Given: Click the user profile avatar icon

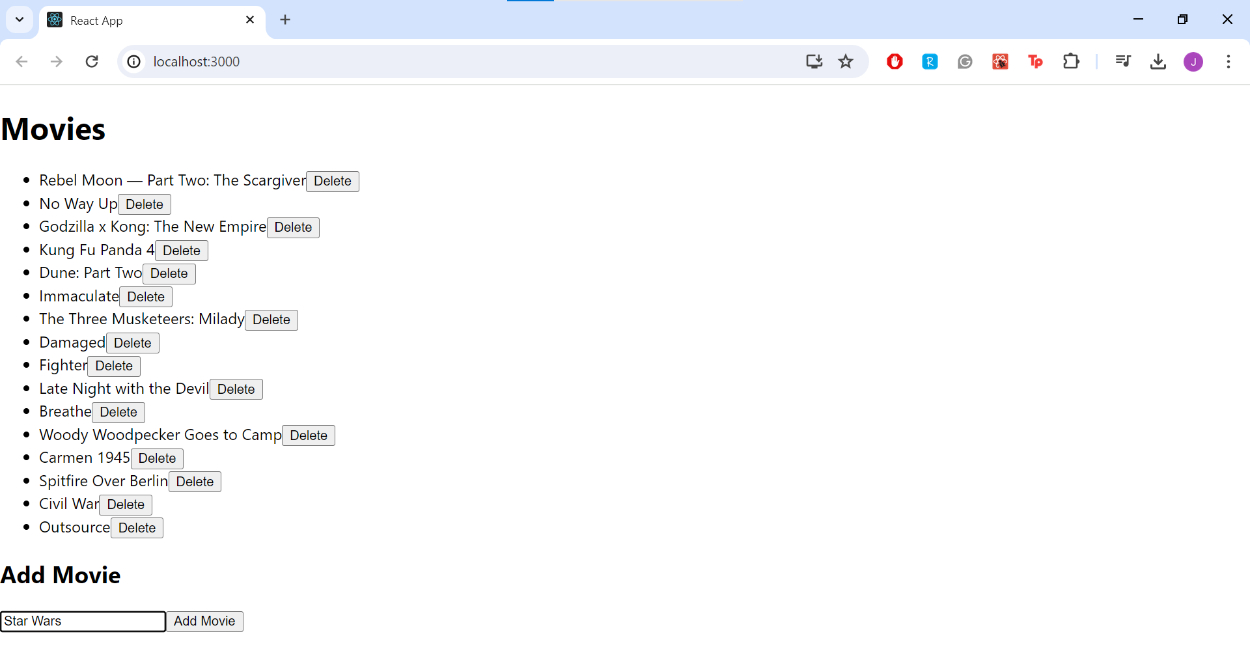Looking at the screenshot, I should click(1193, 62).
